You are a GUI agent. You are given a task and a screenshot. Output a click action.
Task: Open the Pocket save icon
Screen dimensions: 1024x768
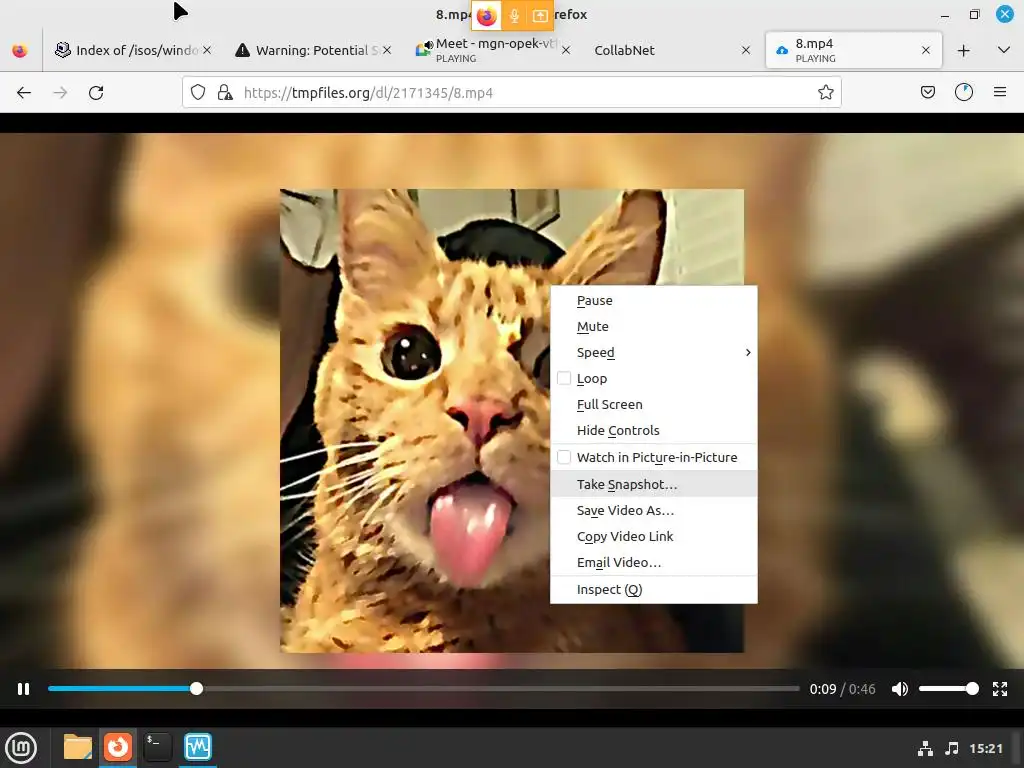click(x=927, y=93)
